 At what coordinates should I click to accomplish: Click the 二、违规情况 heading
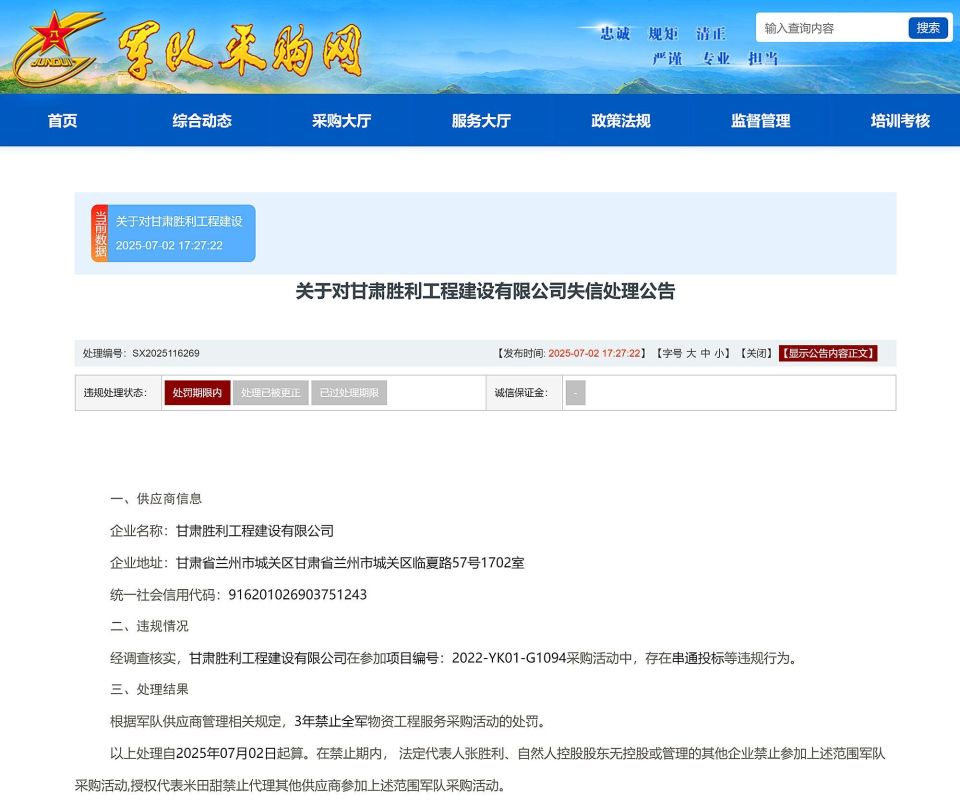click(x=149, y=626)
